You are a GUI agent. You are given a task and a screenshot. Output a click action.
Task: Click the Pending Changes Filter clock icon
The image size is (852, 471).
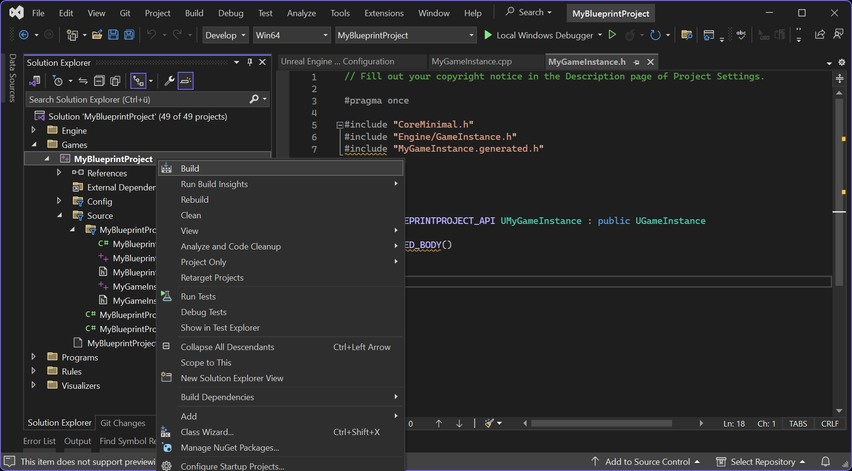[58, 81]
